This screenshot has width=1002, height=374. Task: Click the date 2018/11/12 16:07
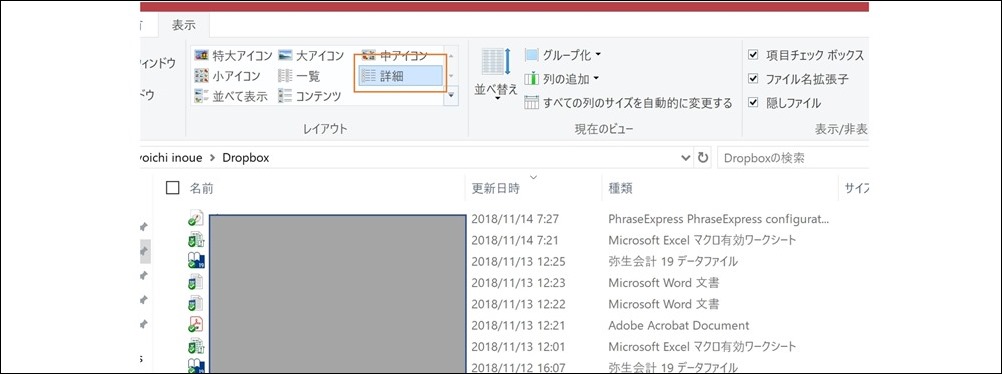[518, 368]
